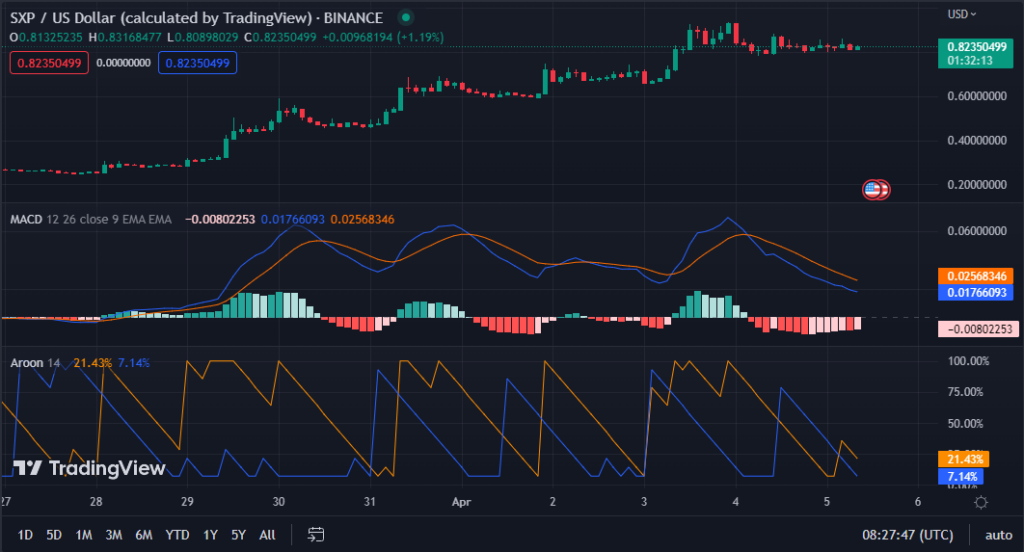Viewport: 1024px width, 552px height.
Task: Click the spread value 0.00000000
Action: click(x=123, y=63)
